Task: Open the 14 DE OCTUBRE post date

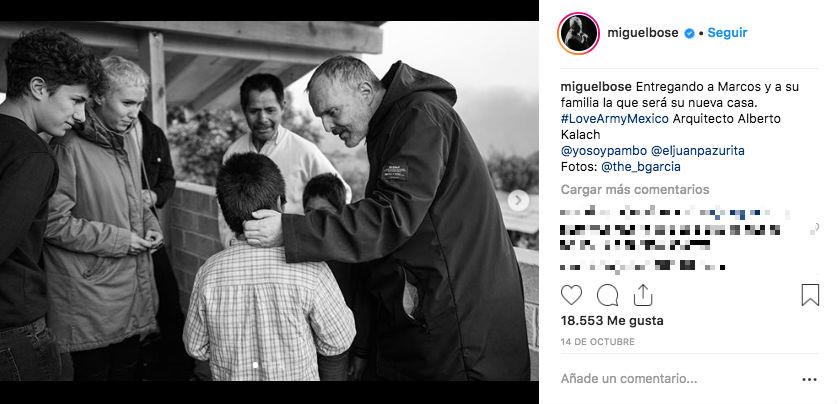Action: 598,341
